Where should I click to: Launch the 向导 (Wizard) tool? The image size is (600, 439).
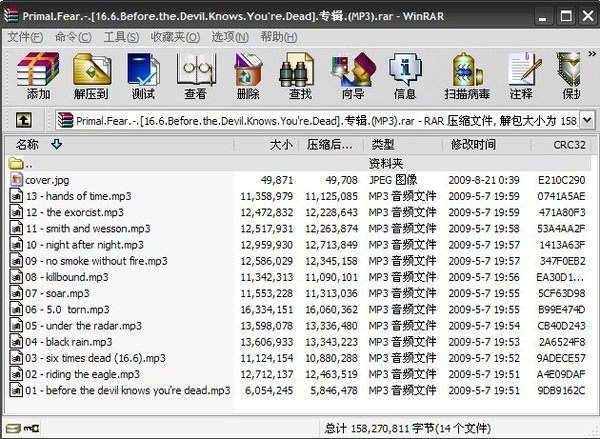coord(353,76)
